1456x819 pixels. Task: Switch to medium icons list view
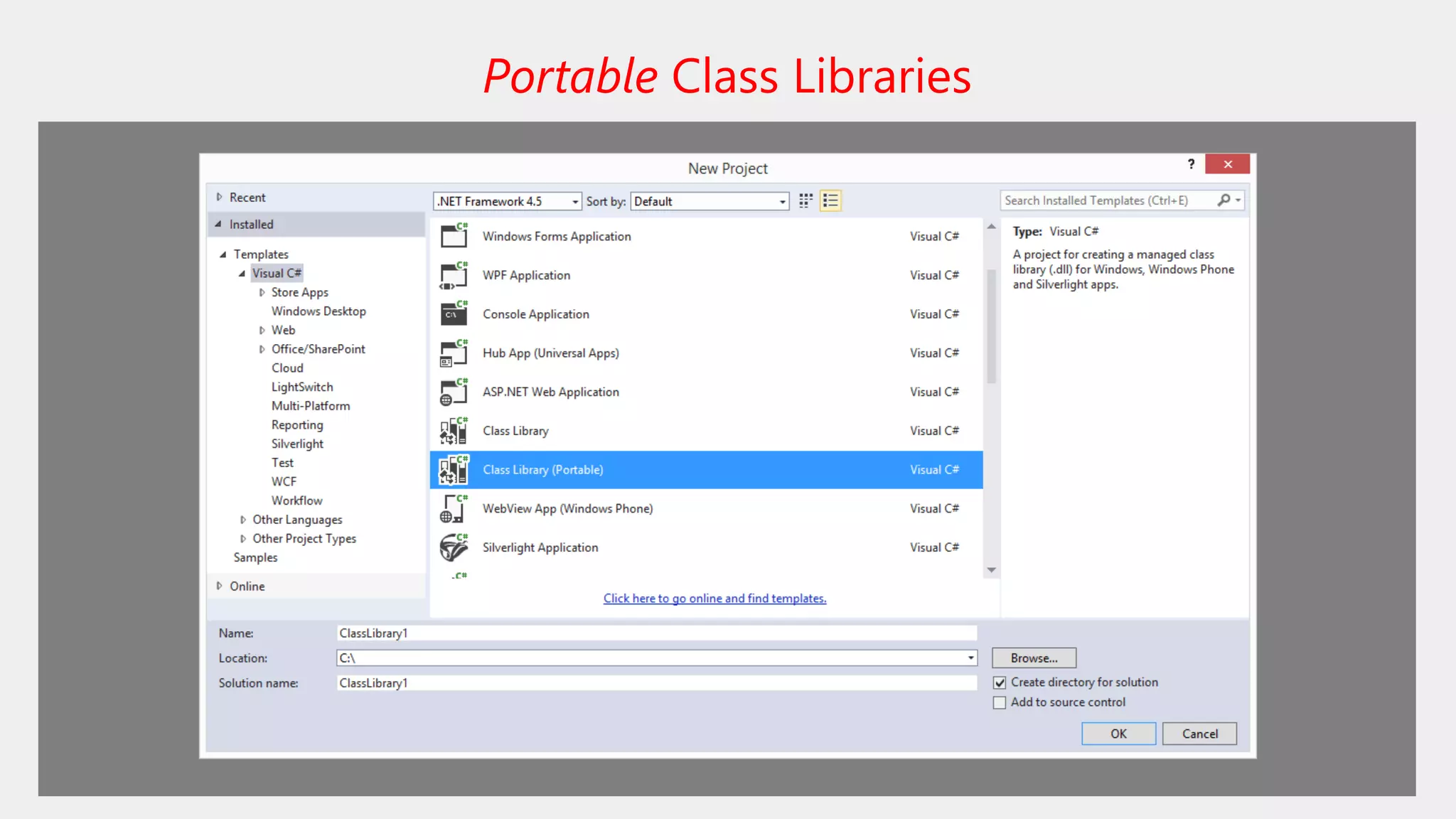pos(830,201)
